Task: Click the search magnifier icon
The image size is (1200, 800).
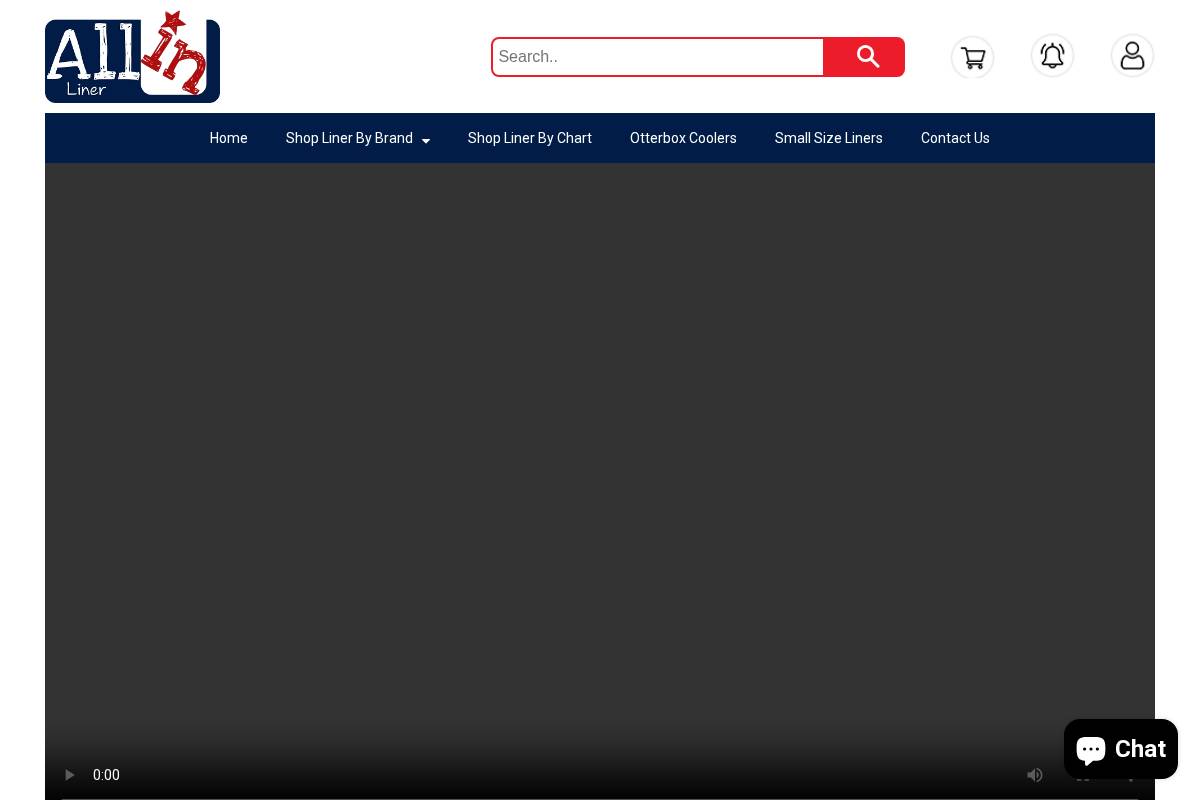Action: (x=865, y=57)
